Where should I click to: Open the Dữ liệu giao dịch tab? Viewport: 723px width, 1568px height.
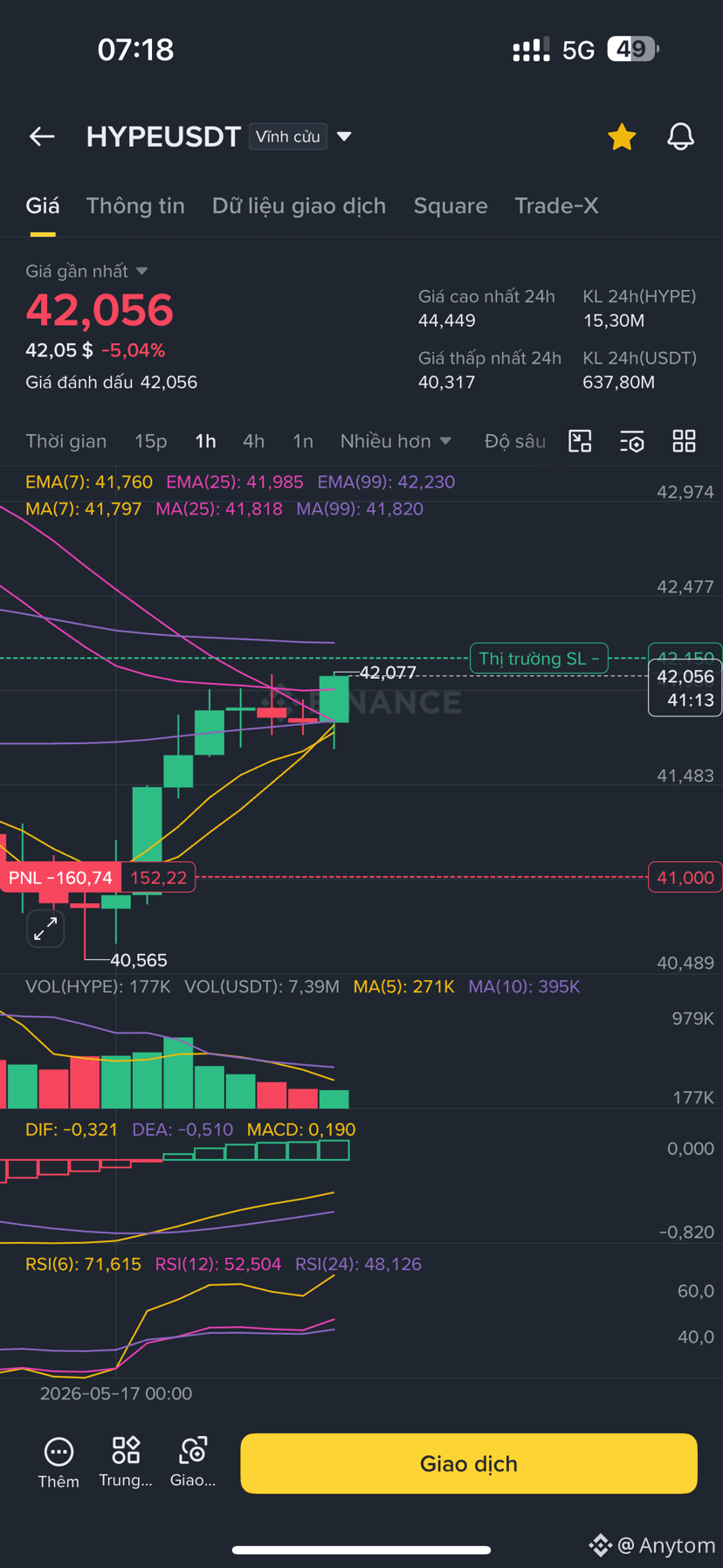pyautogui.click(x=299, y=206)
